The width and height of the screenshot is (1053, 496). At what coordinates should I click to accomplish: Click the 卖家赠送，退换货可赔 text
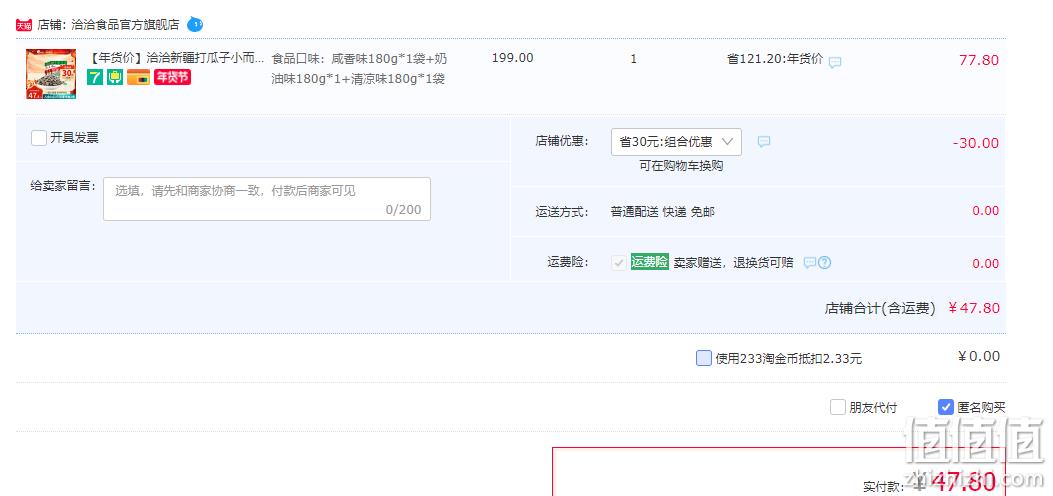(x=733, y=262)
